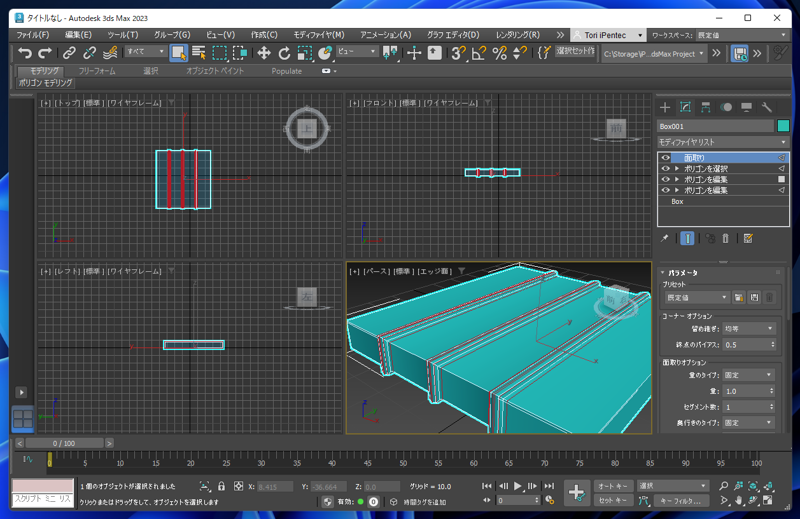
Task: Activate the Select and Scale tool
Action: pyautogui.click(x=305, y=53)
